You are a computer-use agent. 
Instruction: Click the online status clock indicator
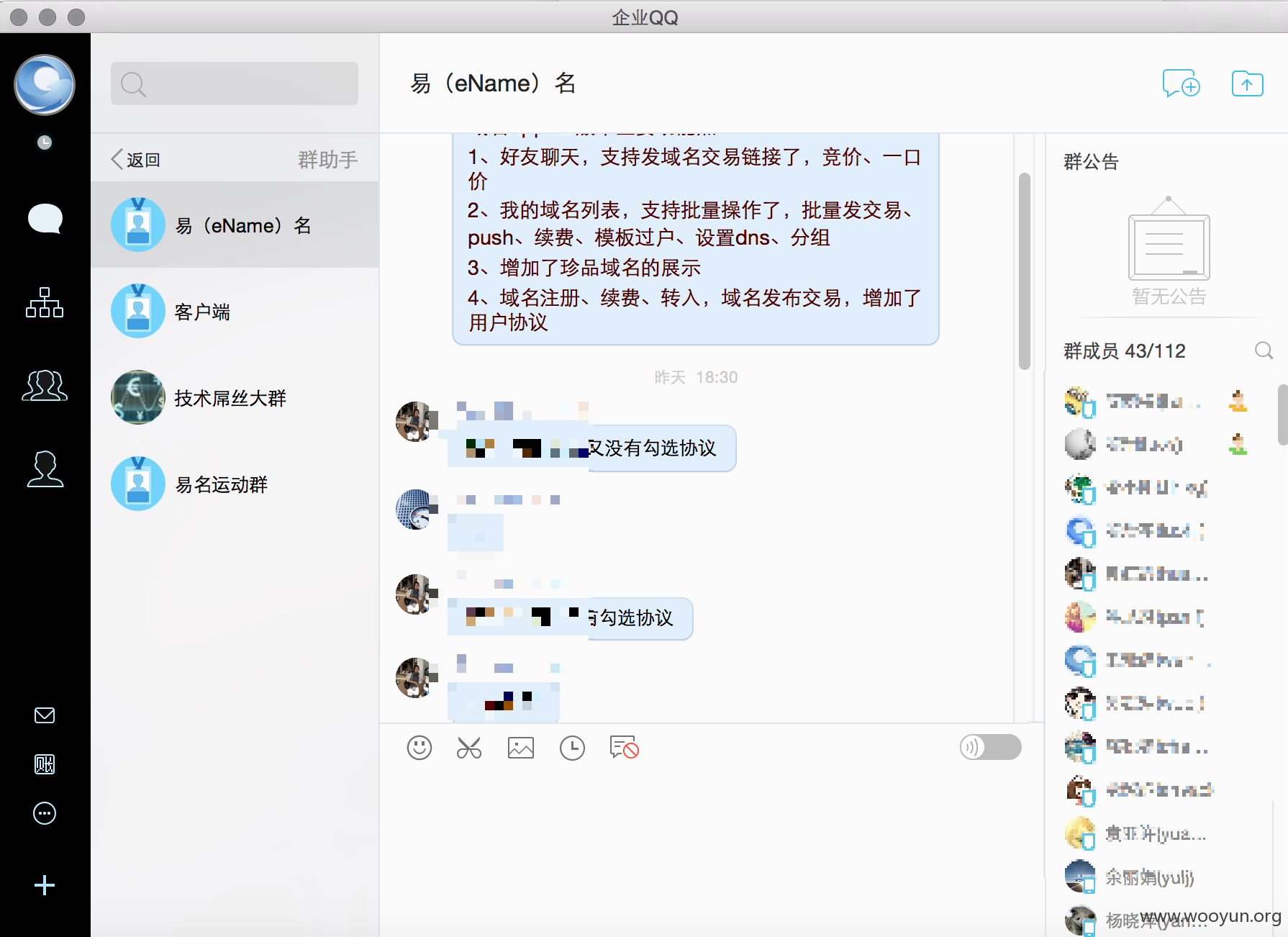pyautogui.click(x=45, y=142)
